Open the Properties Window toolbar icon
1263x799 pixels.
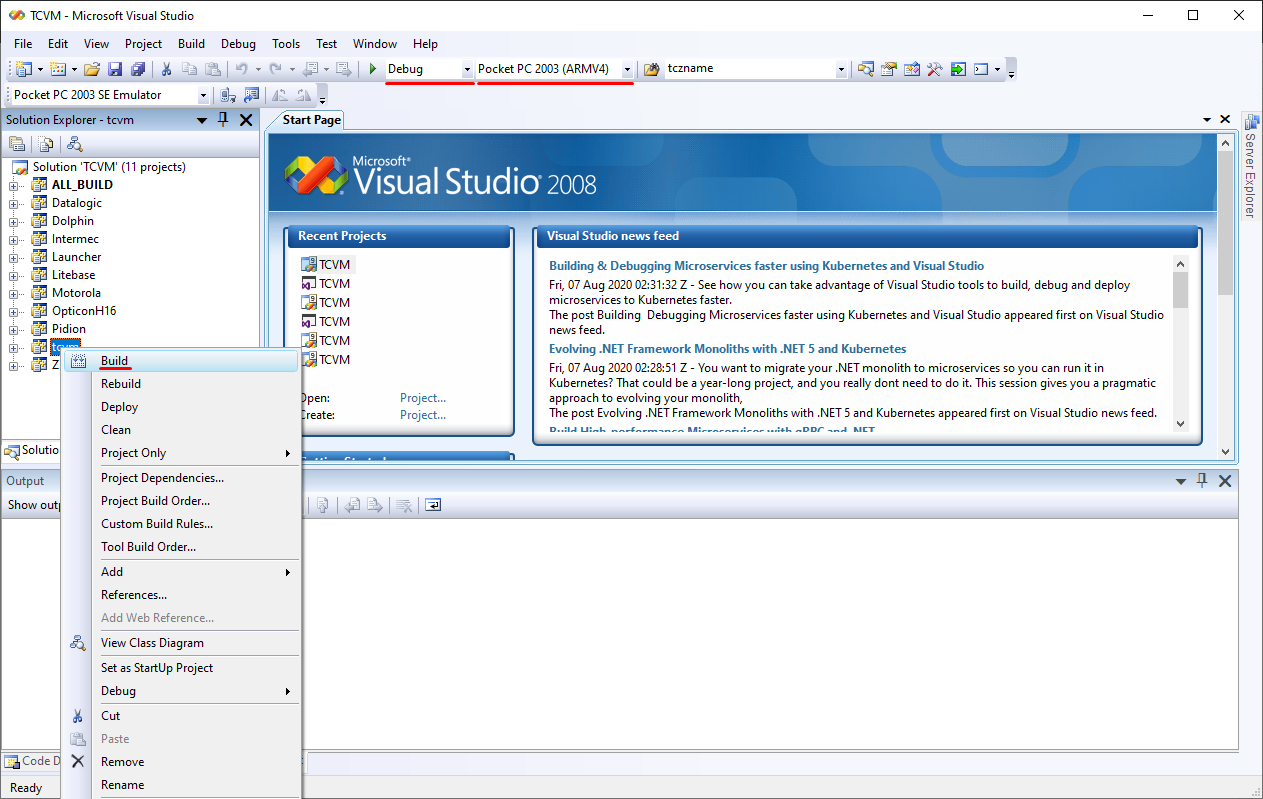889,69
